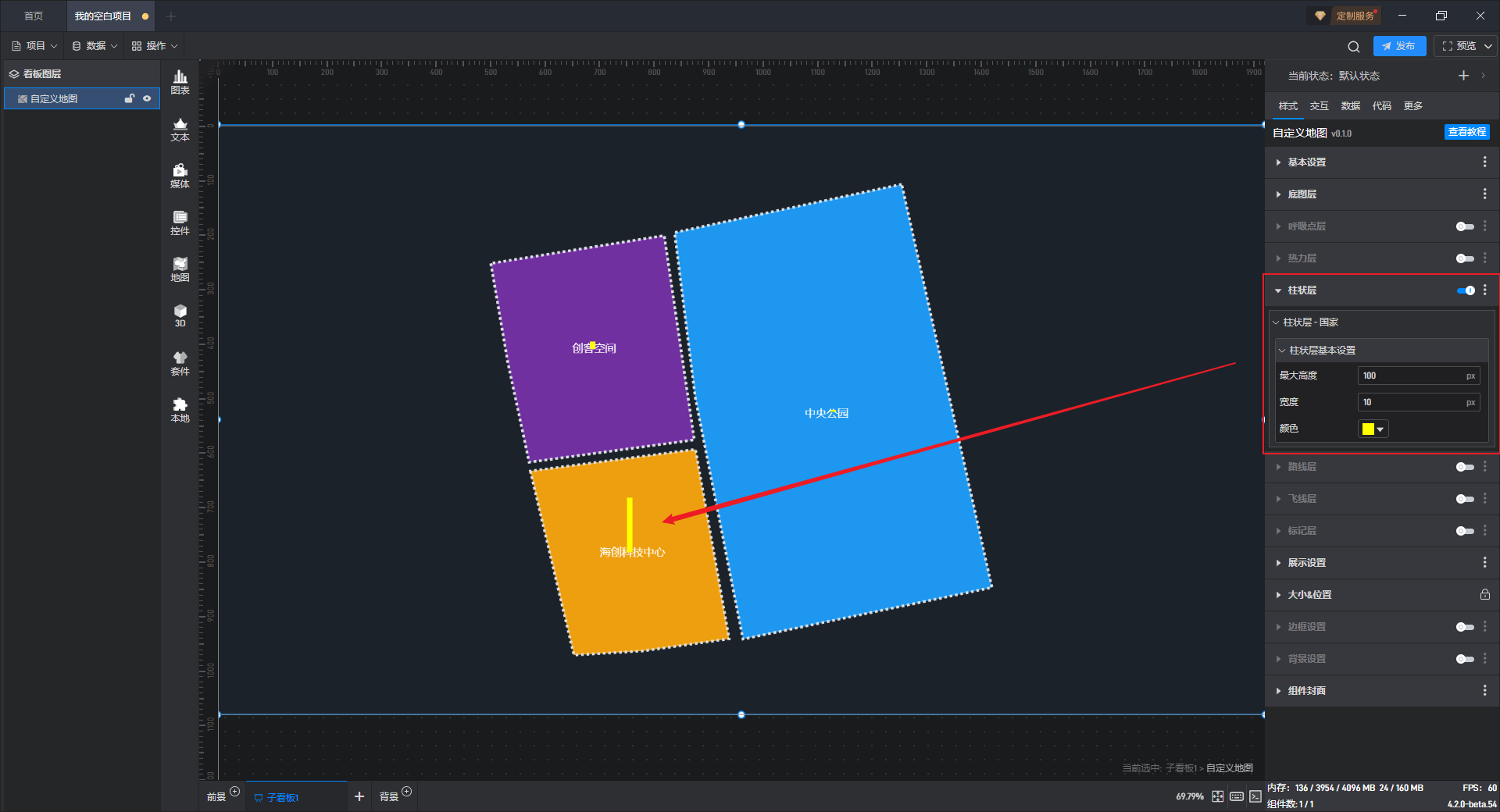Click the 发布 publish button

click(1399, 46)
